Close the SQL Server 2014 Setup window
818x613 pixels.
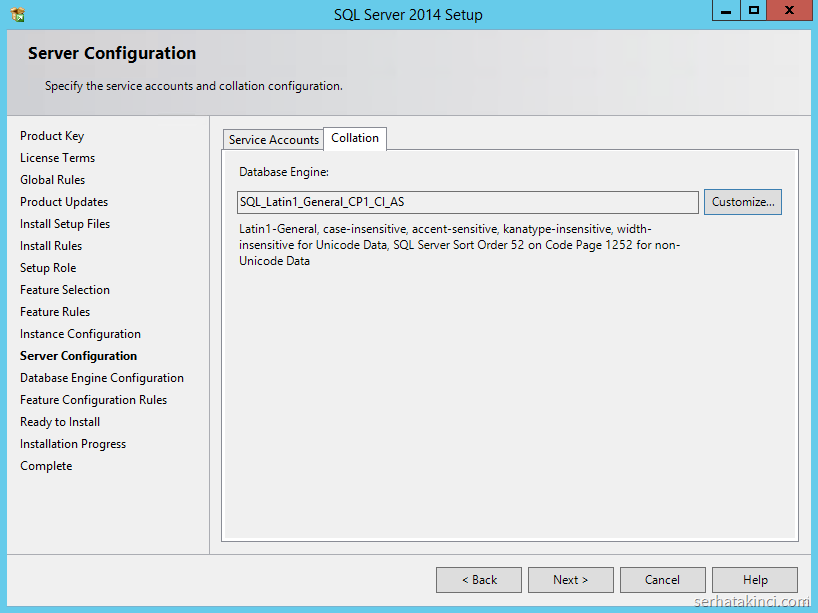[790, 11]
